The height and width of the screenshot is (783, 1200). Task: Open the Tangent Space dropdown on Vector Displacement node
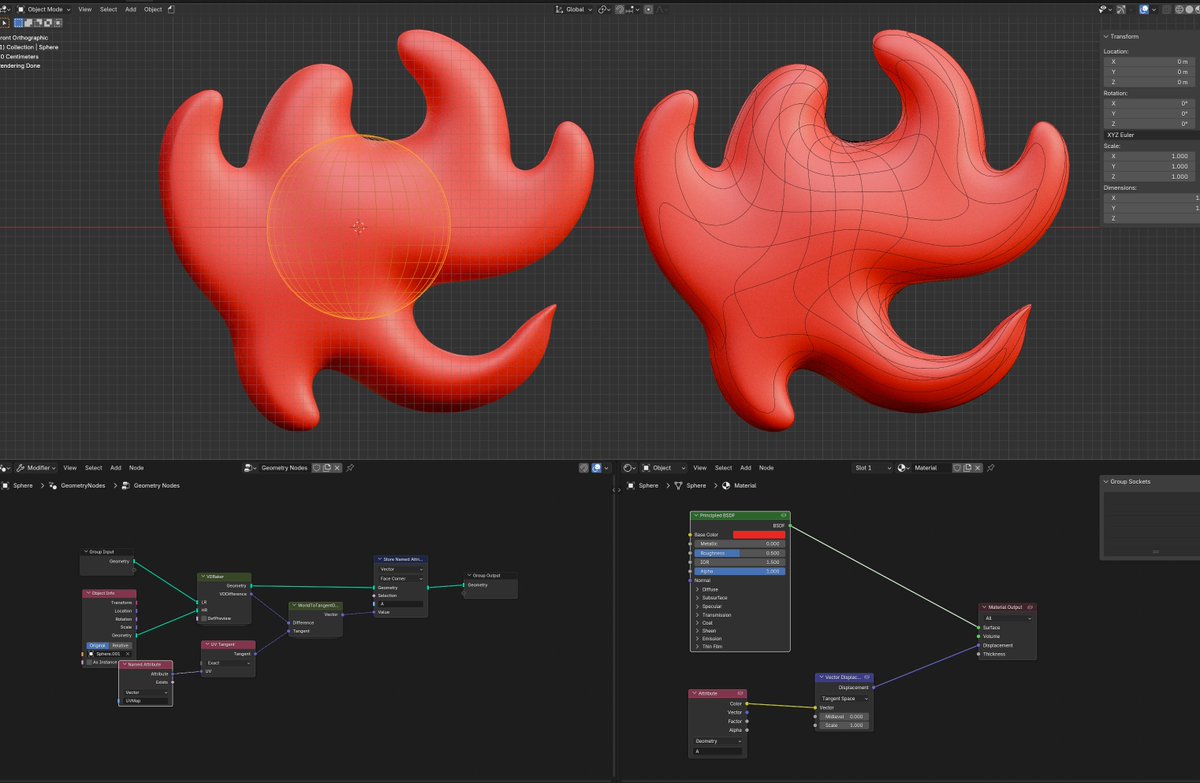click(845, 698)
